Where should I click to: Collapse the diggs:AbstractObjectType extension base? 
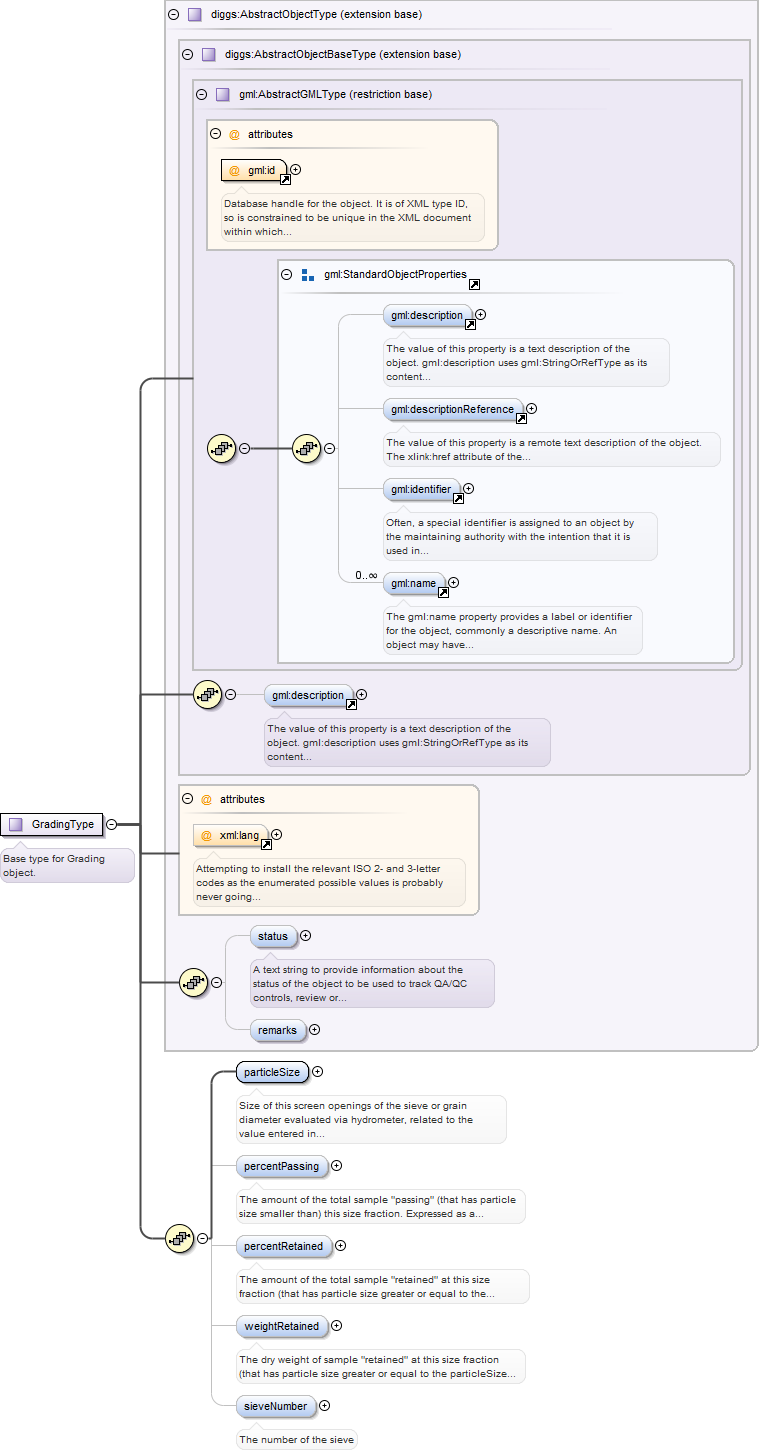coord(174,15)
